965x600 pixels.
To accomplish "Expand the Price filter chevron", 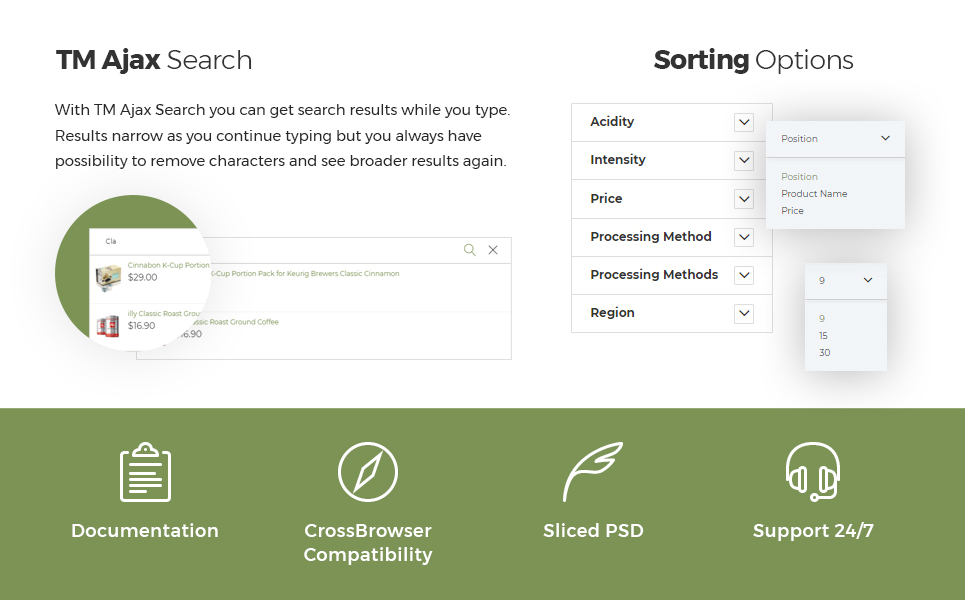I will (x=744, y=199).
